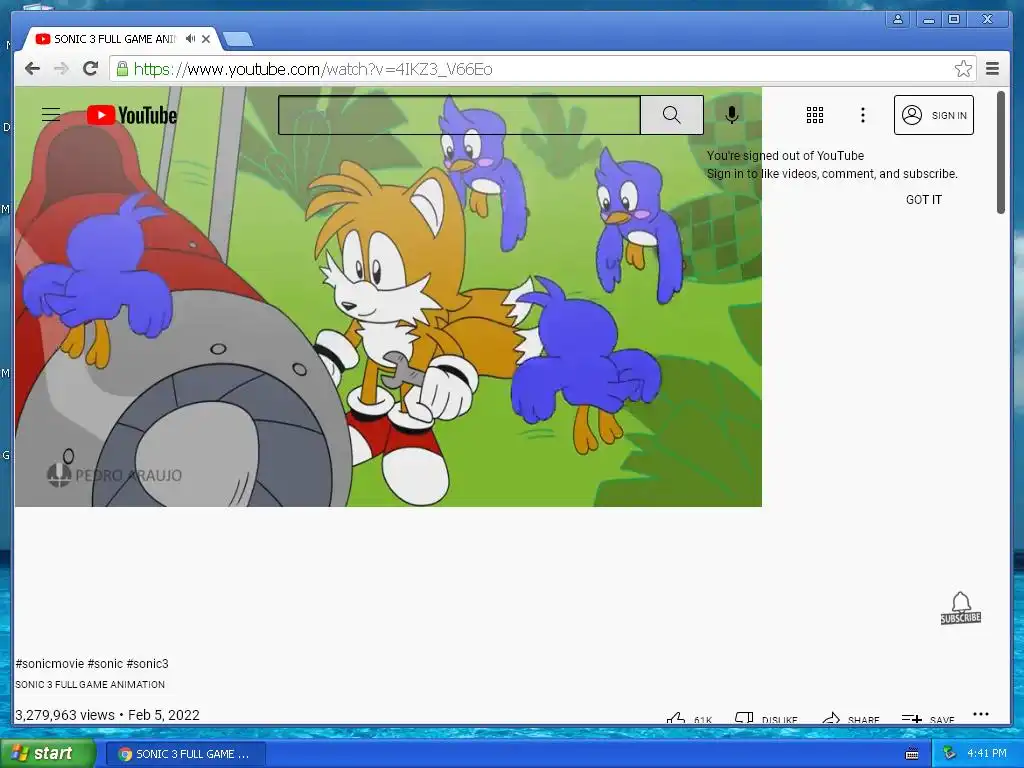Select the SONIC 3 FULL GAME tab
Image resolution: width=1024 pixels, height=768 pixels.
pos(114,39)
